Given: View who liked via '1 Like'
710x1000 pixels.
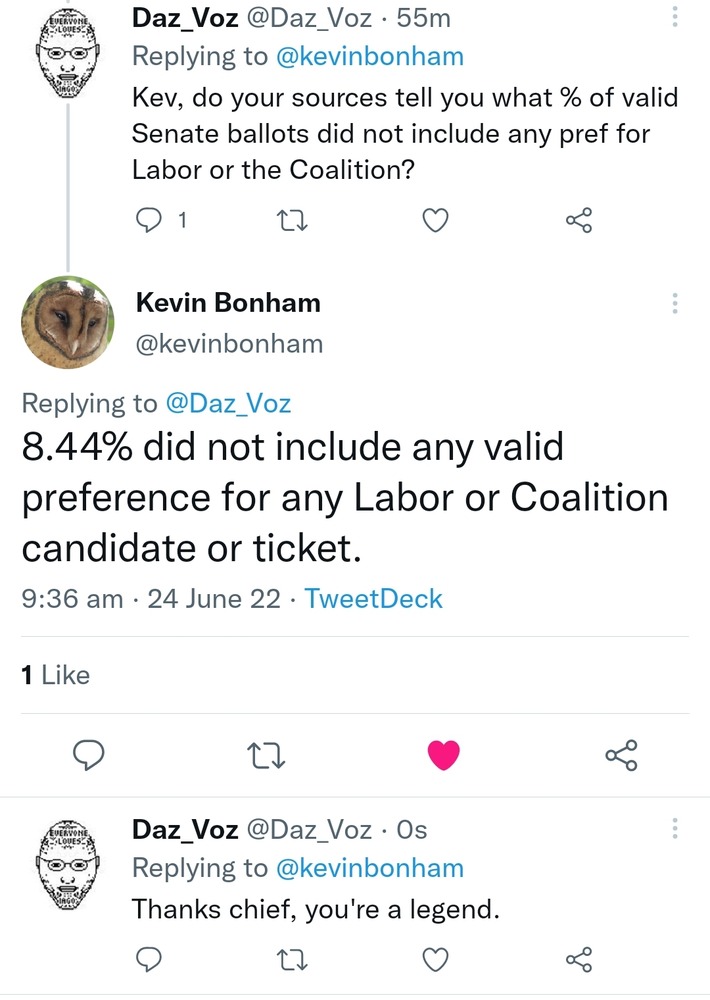Looking at the screenshot, I should (56, 676).
